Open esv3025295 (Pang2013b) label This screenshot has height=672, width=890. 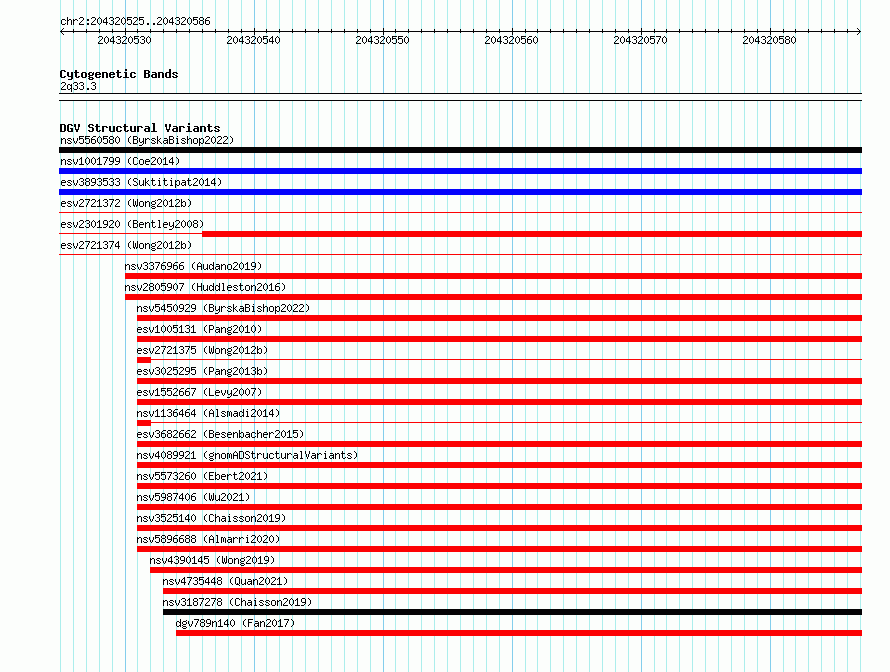202,371
